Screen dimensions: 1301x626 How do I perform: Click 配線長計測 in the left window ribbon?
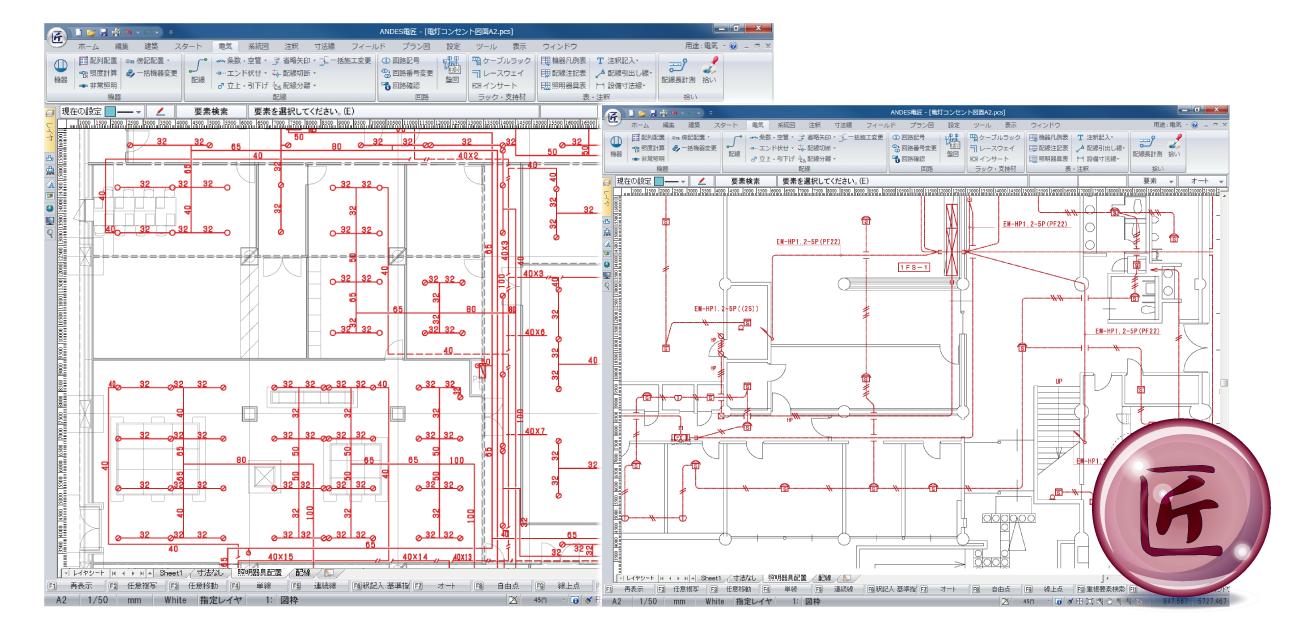click(x=677, y=71)
